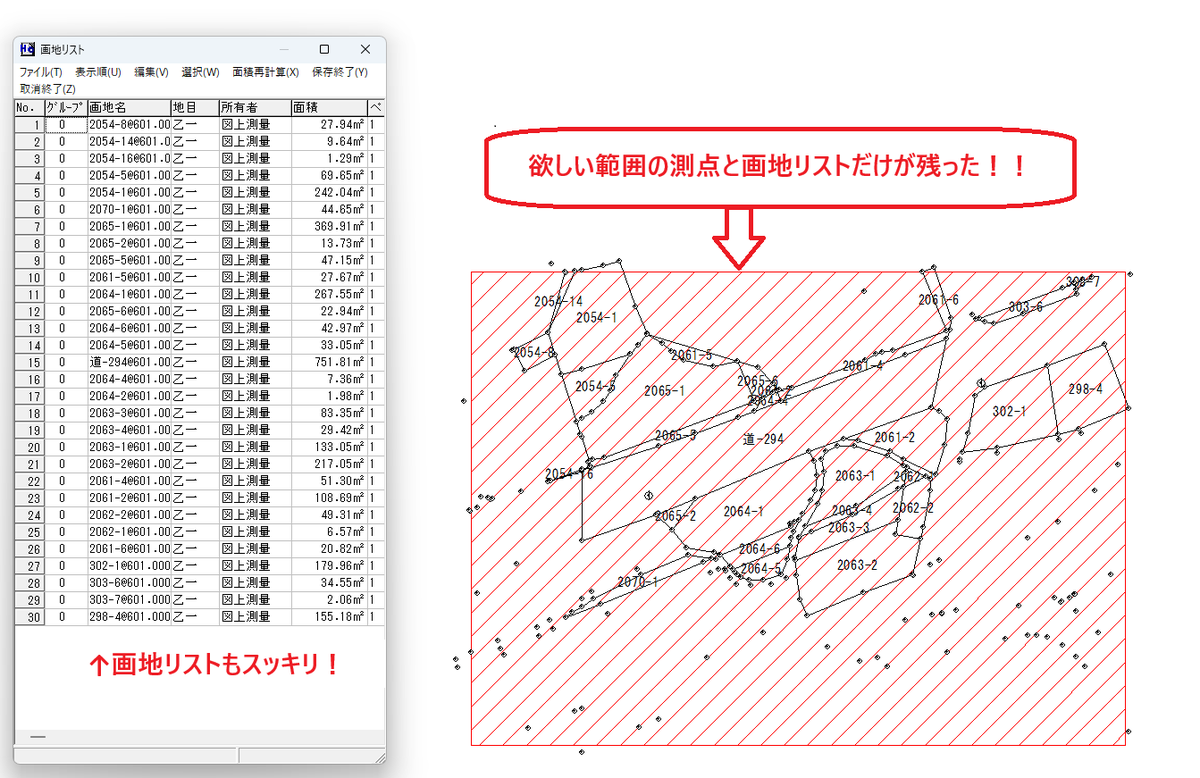Click the 267.55㎡ area cell

click(329, 294)
